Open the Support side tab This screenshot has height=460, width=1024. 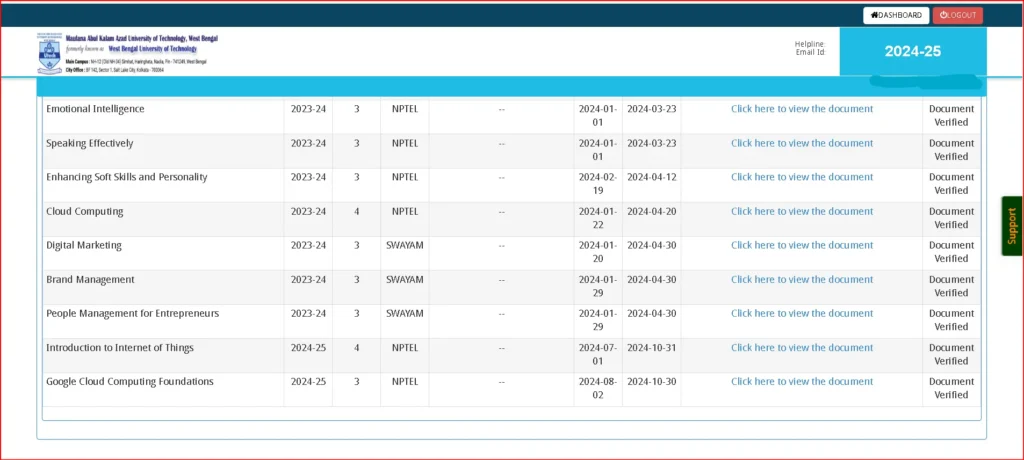[x=1012, y=225]
